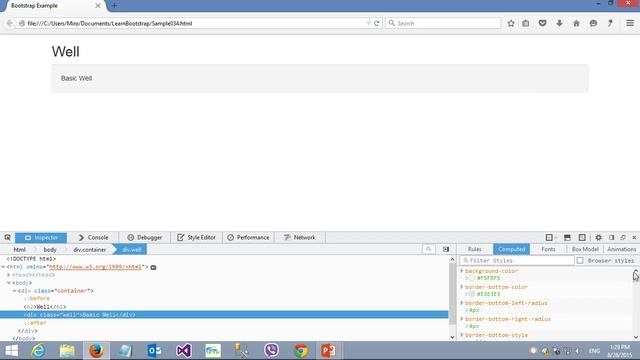This screenshot has width=640, height=360.
Task: Select the ::after pseudo-element line
Action: 35,323
